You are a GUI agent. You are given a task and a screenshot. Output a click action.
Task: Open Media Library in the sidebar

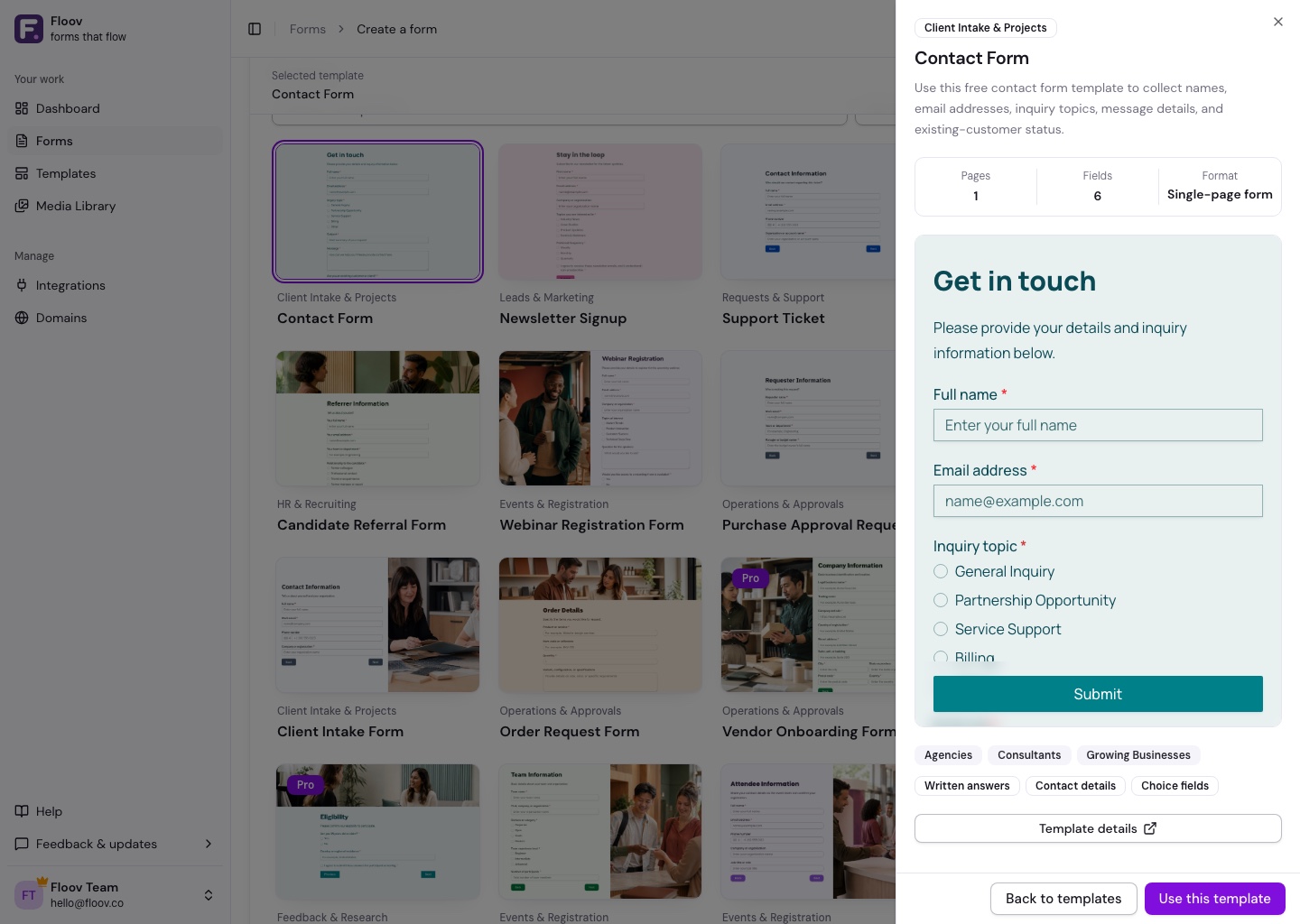click(115, 206)
